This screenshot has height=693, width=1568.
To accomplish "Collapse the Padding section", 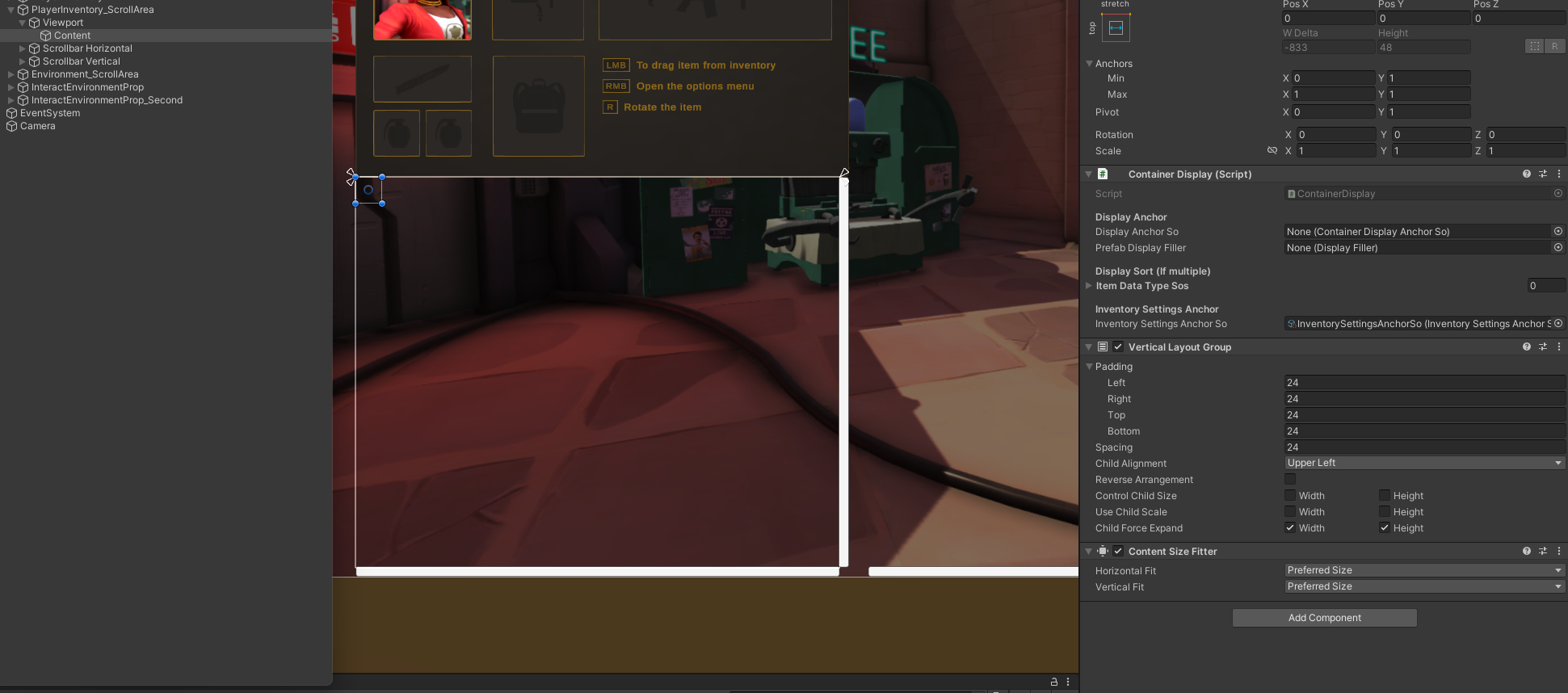I will click(1089, 367).
